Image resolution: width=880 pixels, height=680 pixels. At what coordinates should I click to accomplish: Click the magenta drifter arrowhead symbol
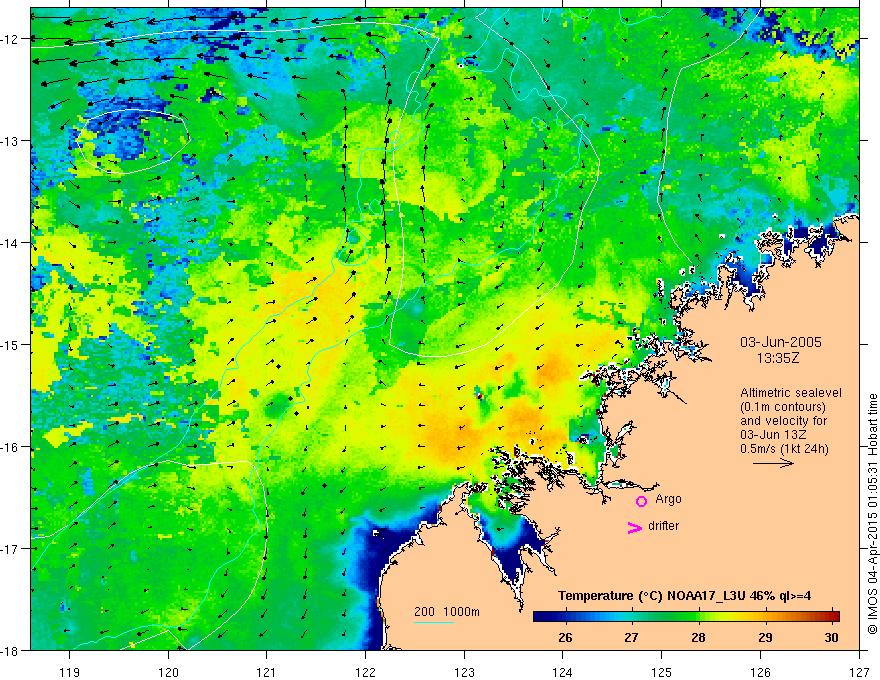pyautogui.click(x=635, y=528)
